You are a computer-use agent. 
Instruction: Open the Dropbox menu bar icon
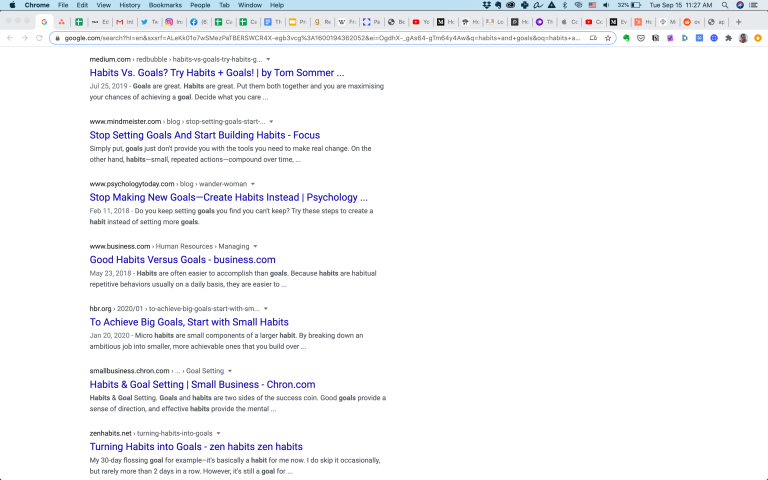pyautogui.click(x=486, y=5)
